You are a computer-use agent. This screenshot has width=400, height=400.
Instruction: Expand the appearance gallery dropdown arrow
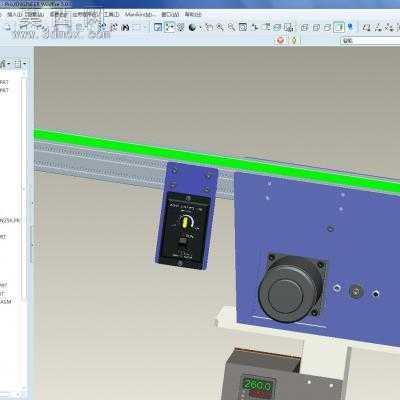click(x=200, y=28)
